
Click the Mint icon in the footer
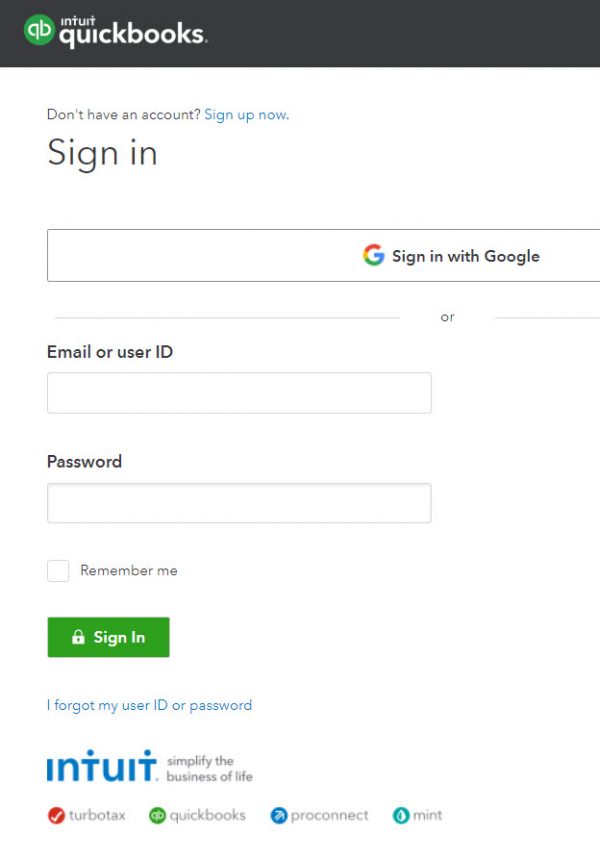click(x=400, y=815)
